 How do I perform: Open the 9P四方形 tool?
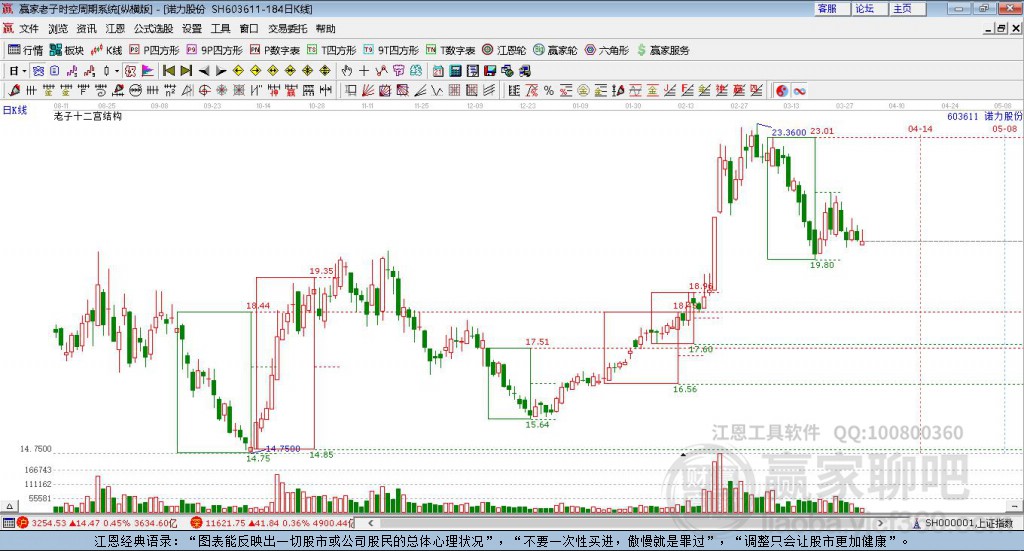[x=214, y=50]
